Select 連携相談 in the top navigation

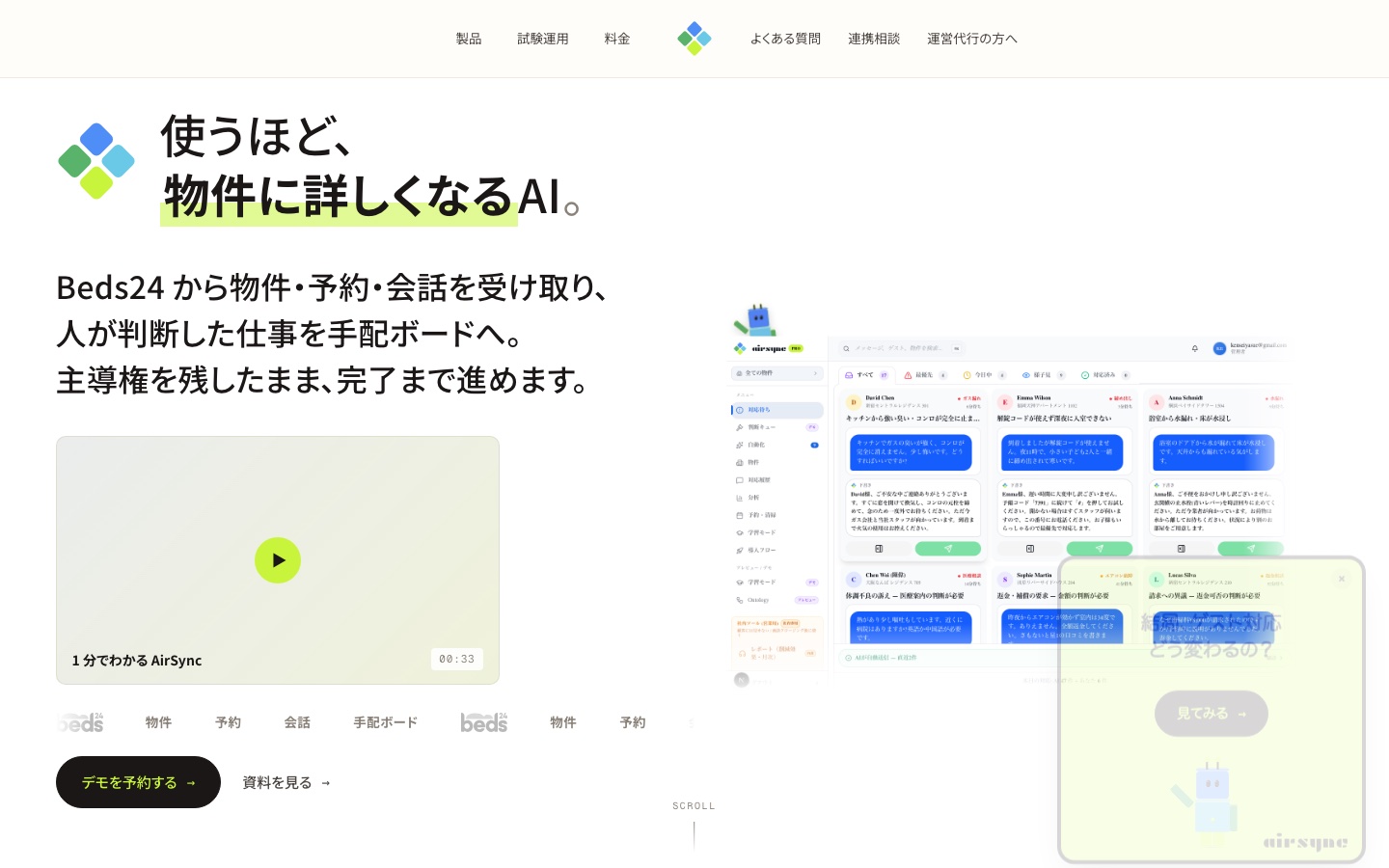click(874, 39)
